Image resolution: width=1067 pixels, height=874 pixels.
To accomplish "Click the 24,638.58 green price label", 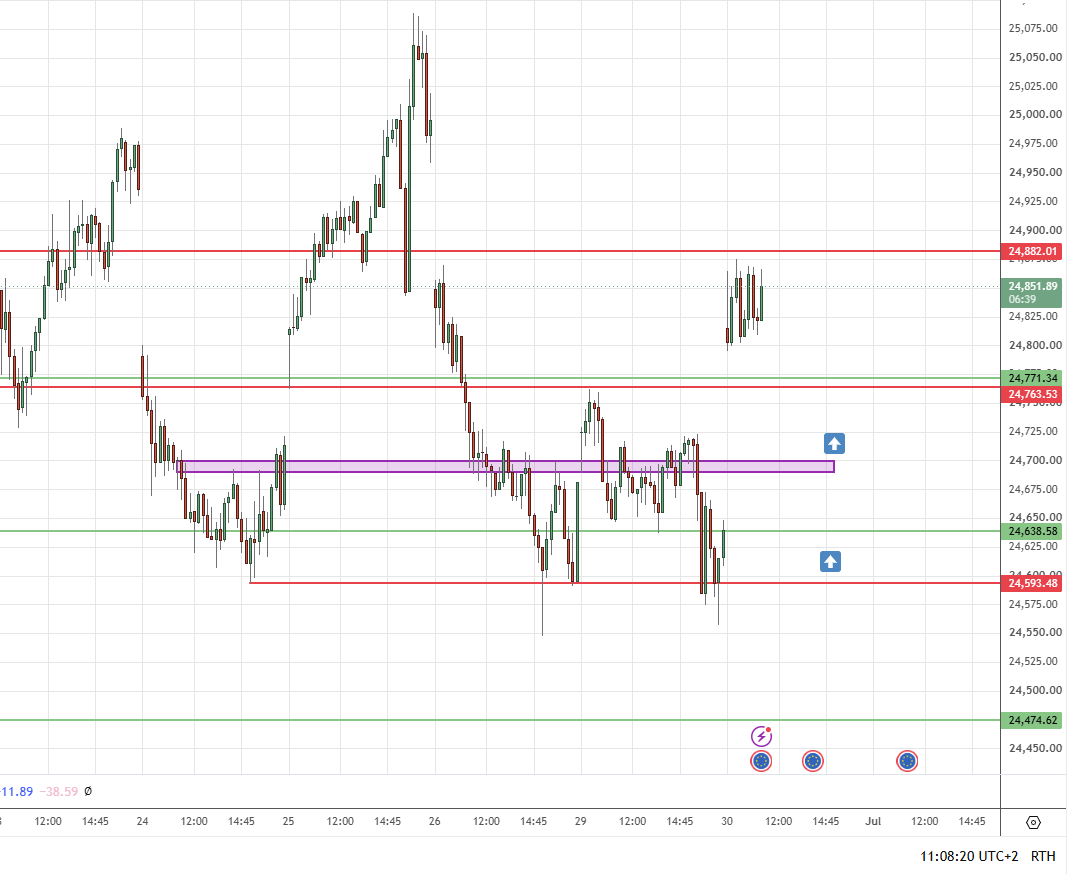I will click(x=1032, y=532).
